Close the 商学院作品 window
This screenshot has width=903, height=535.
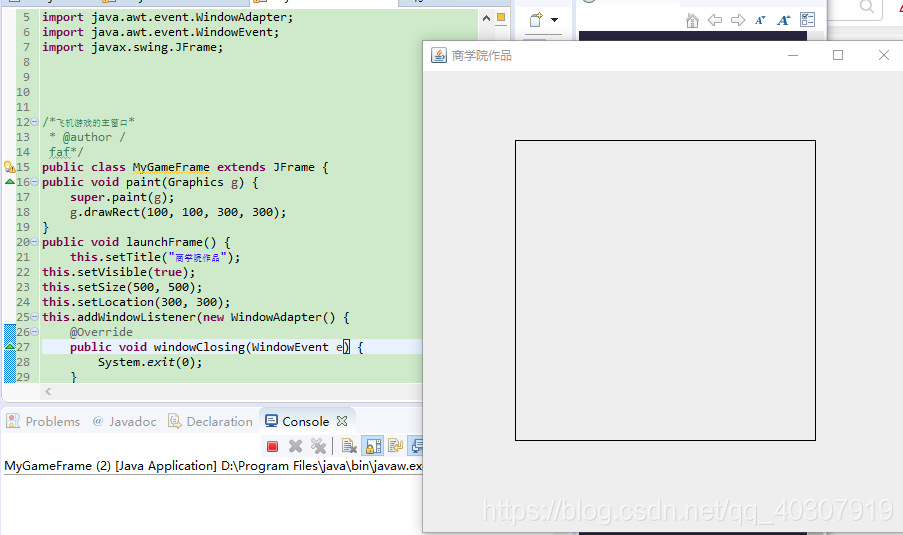883,55
